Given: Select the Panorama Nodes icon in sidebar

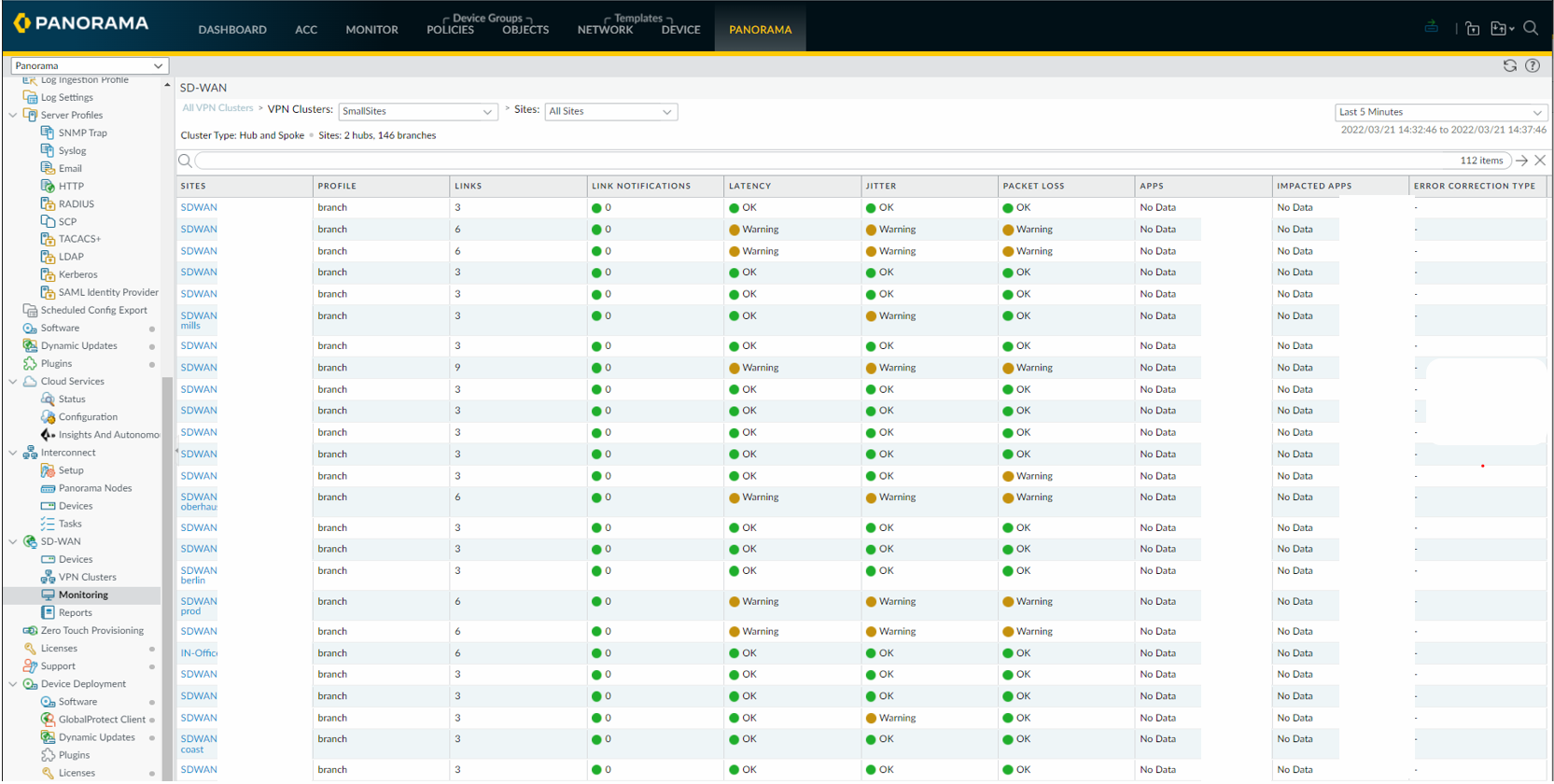Looking at the screenshot, I should (x=48, y=488).
